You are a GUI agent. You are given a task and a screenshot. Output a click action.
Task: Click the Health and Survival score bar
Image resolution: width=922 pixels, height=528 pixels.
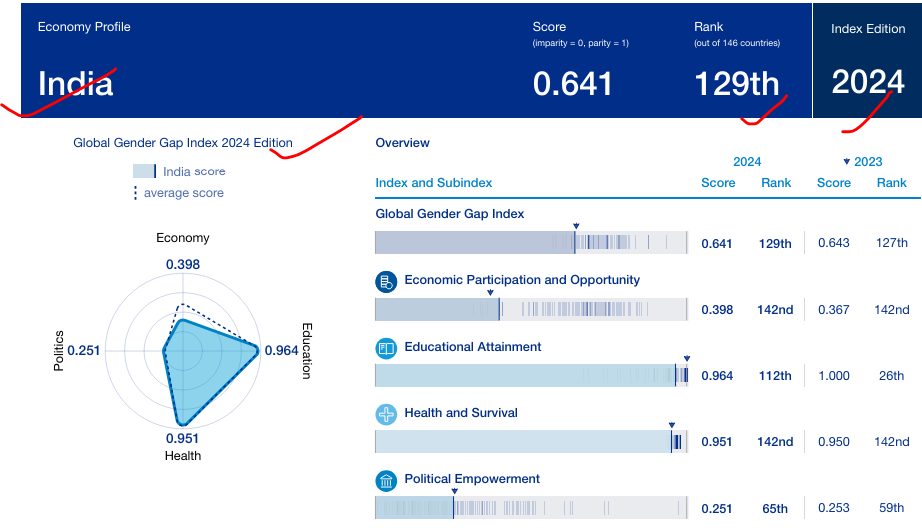pyautogui.click(x=531, y=442)
